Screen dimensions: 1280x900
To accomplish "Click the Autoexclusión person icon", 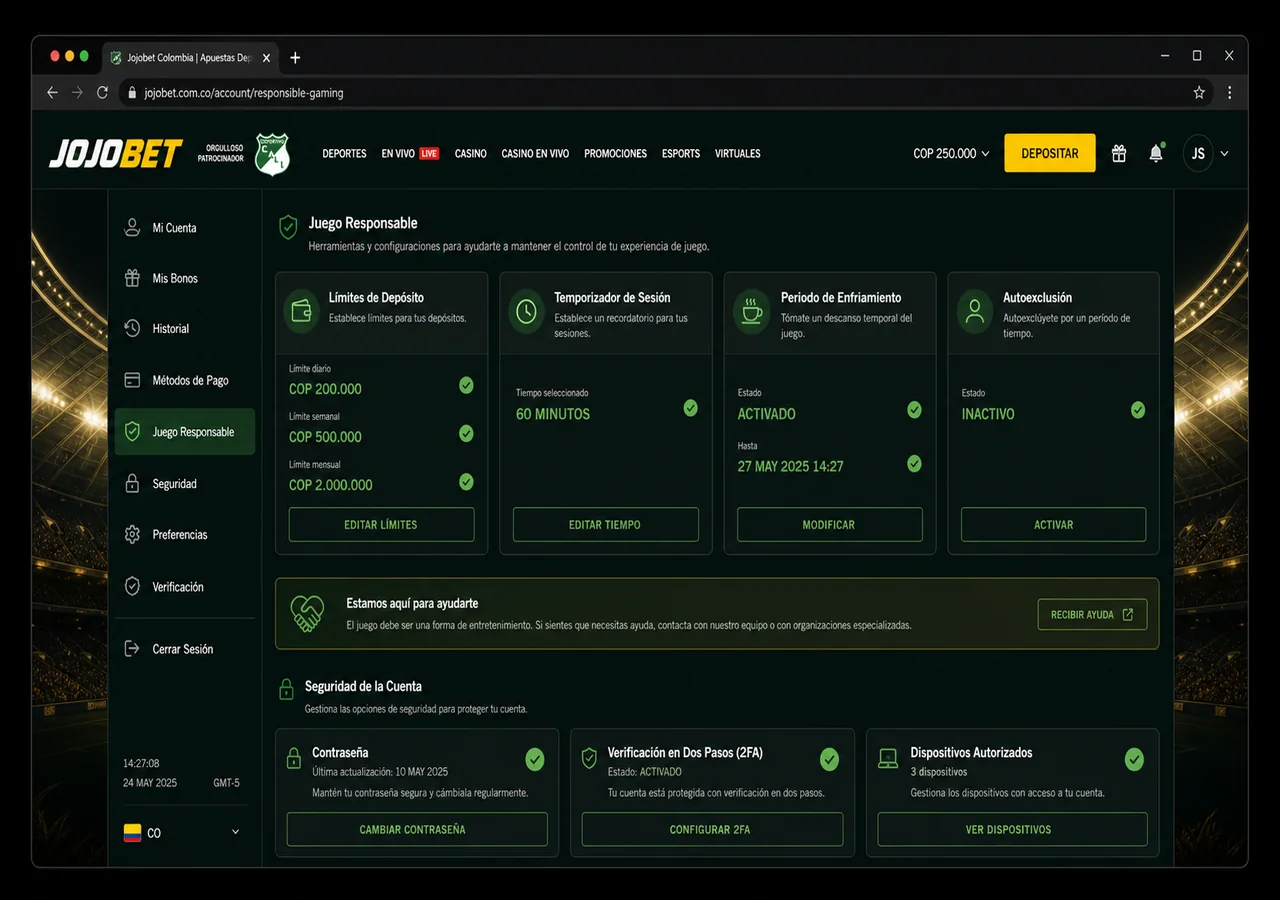I will 974,310.
